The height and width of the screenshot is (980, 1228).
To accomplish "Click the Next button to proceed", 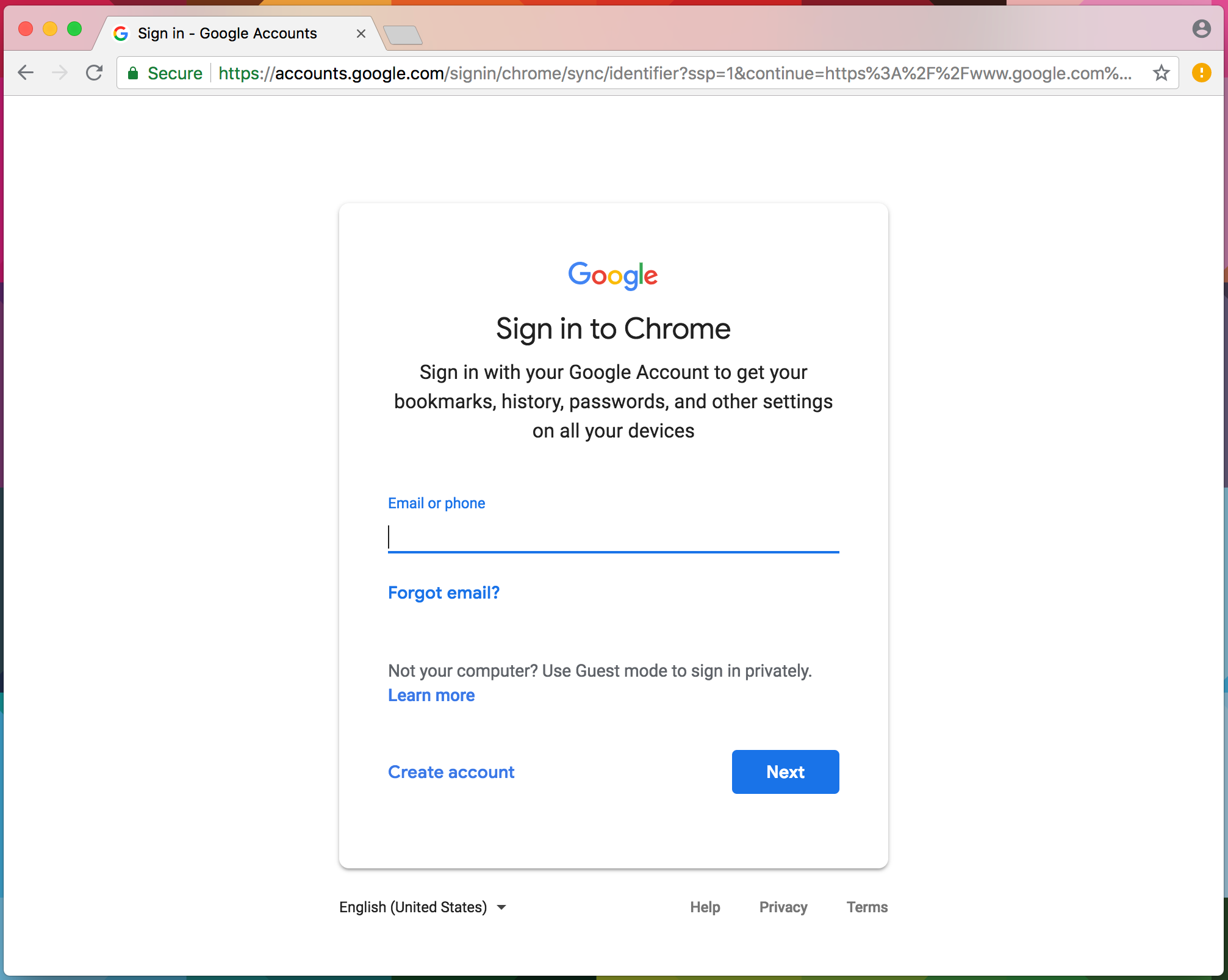I will pos(785,772).
